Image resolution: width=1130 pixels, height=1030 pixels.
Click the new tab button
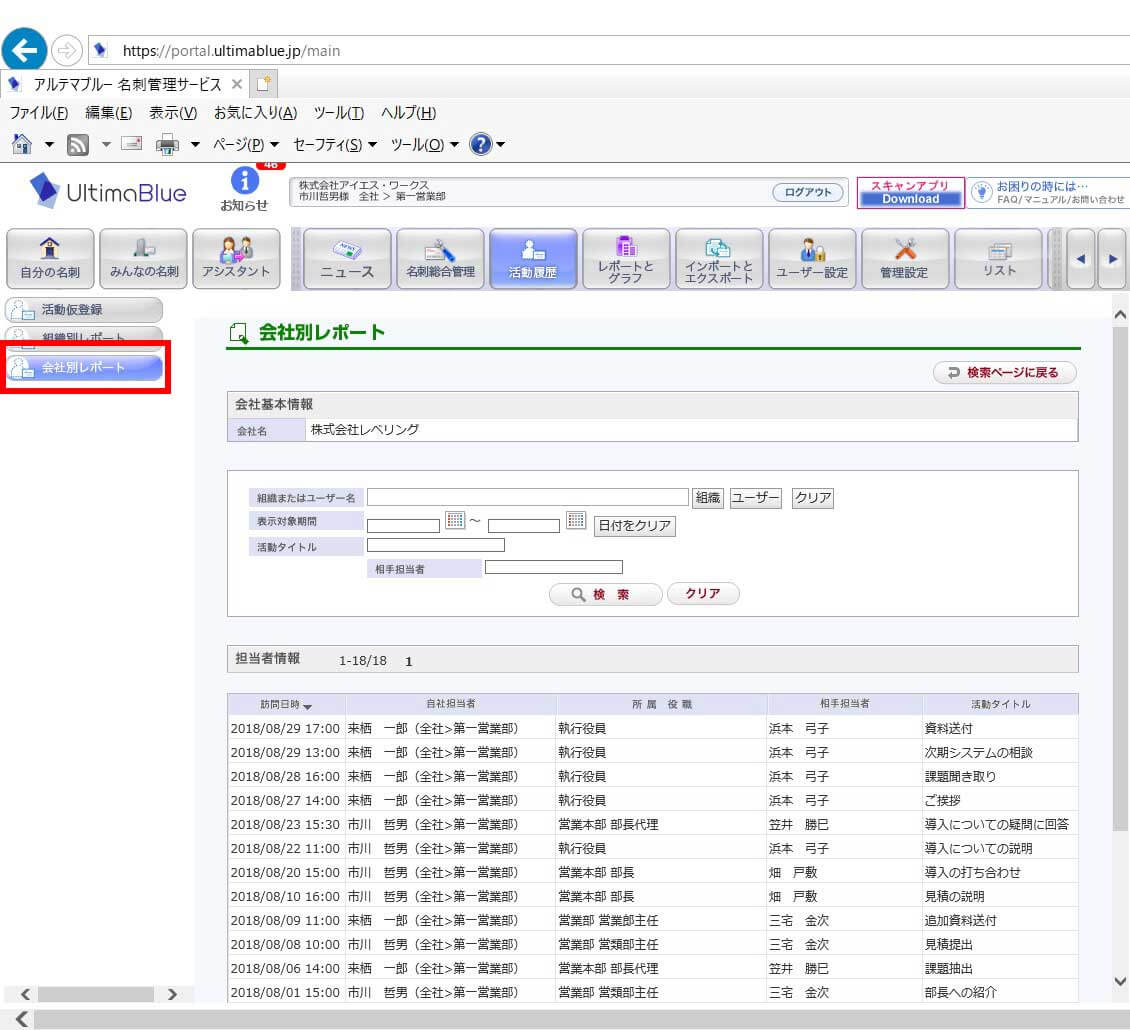point(264,84)
